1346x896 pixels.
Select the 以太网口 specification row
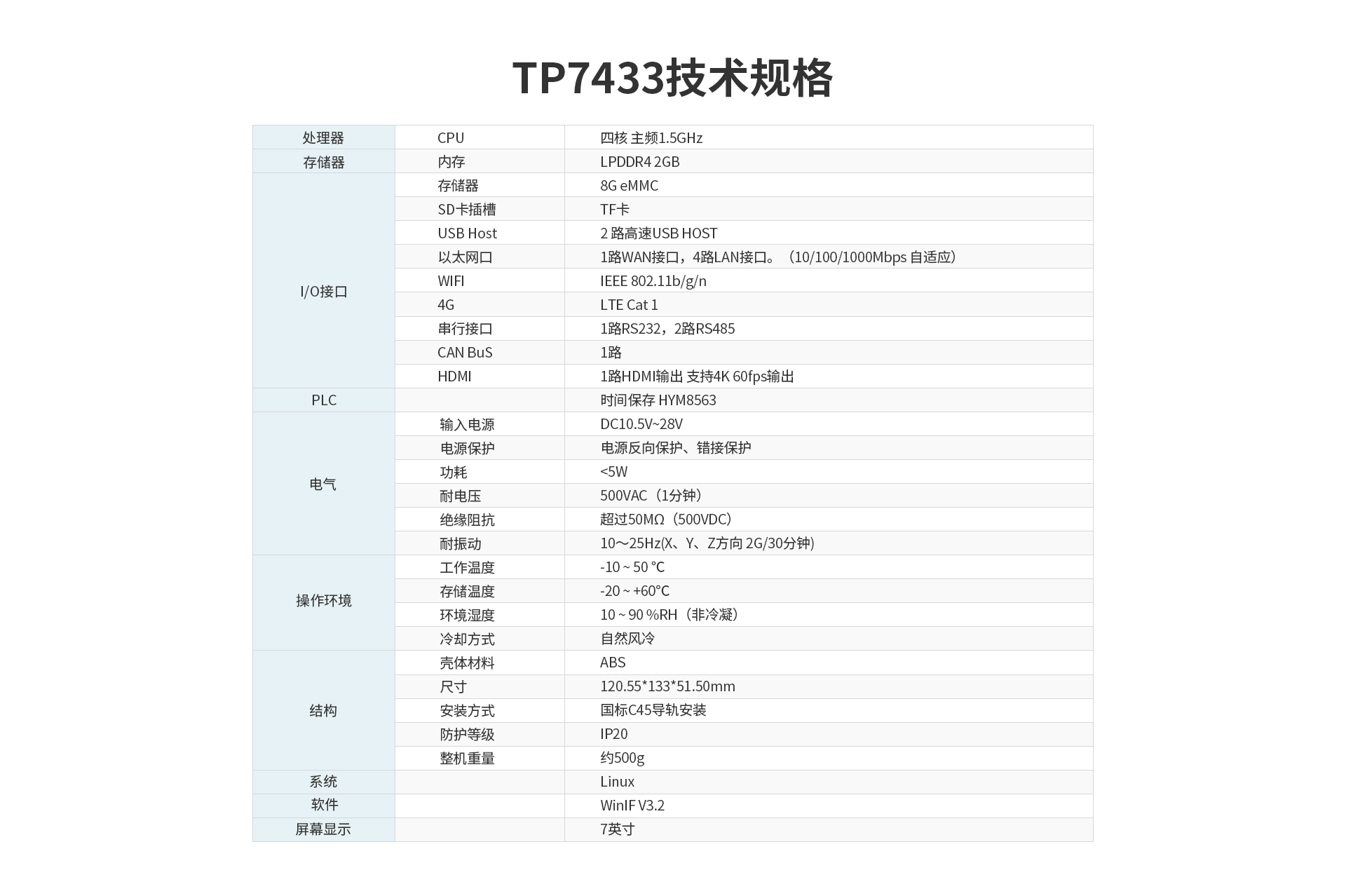[673, 259]
